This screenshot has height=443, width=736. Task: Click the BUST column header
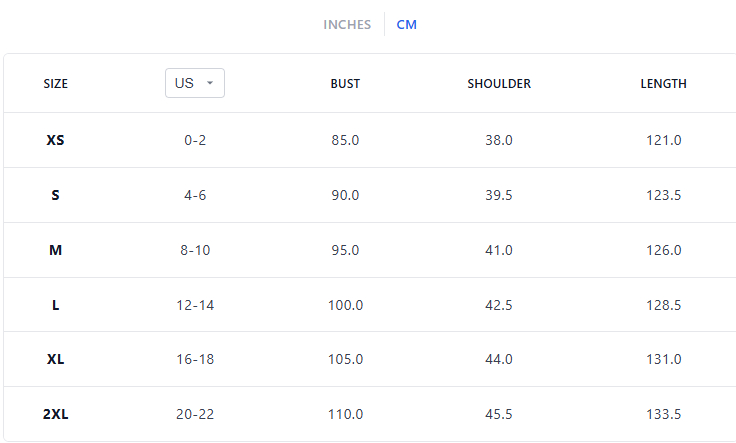(x=345, y=84)
